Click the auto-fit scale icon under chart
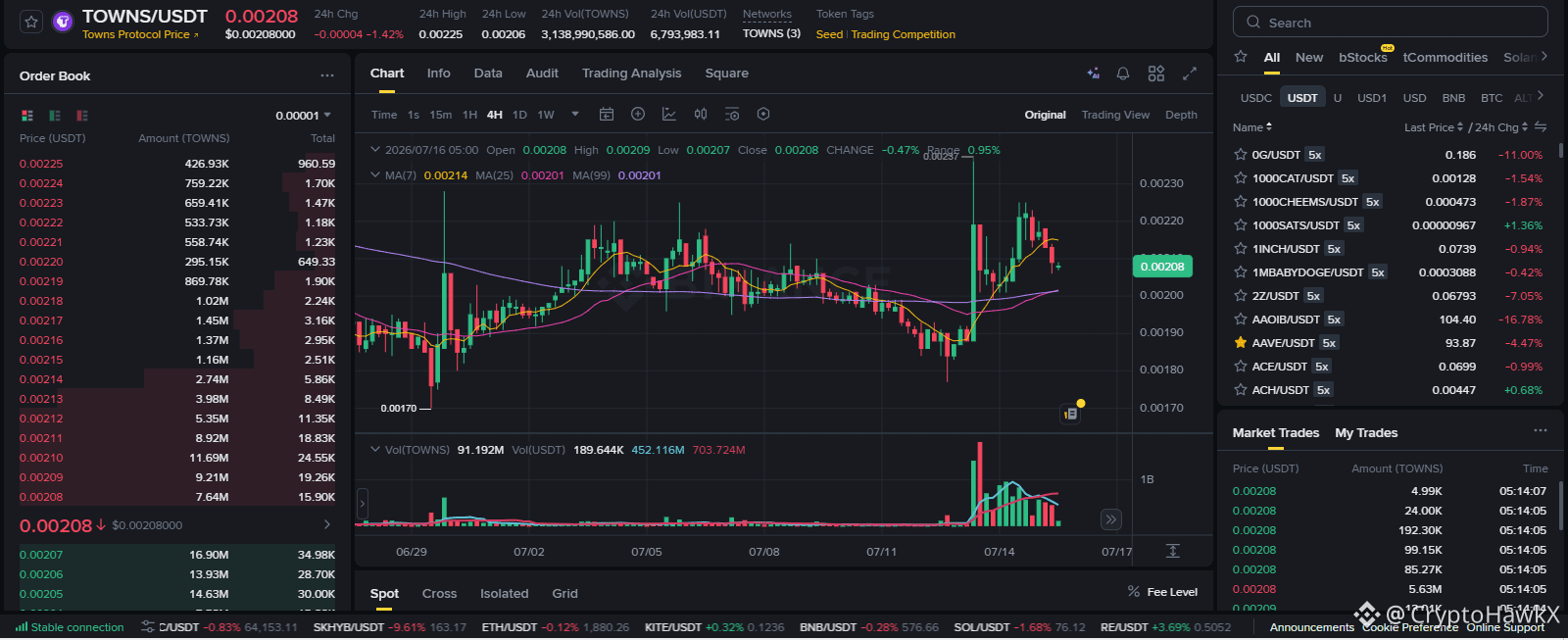The image size is (1568, 640). (x=1172, y=551)
